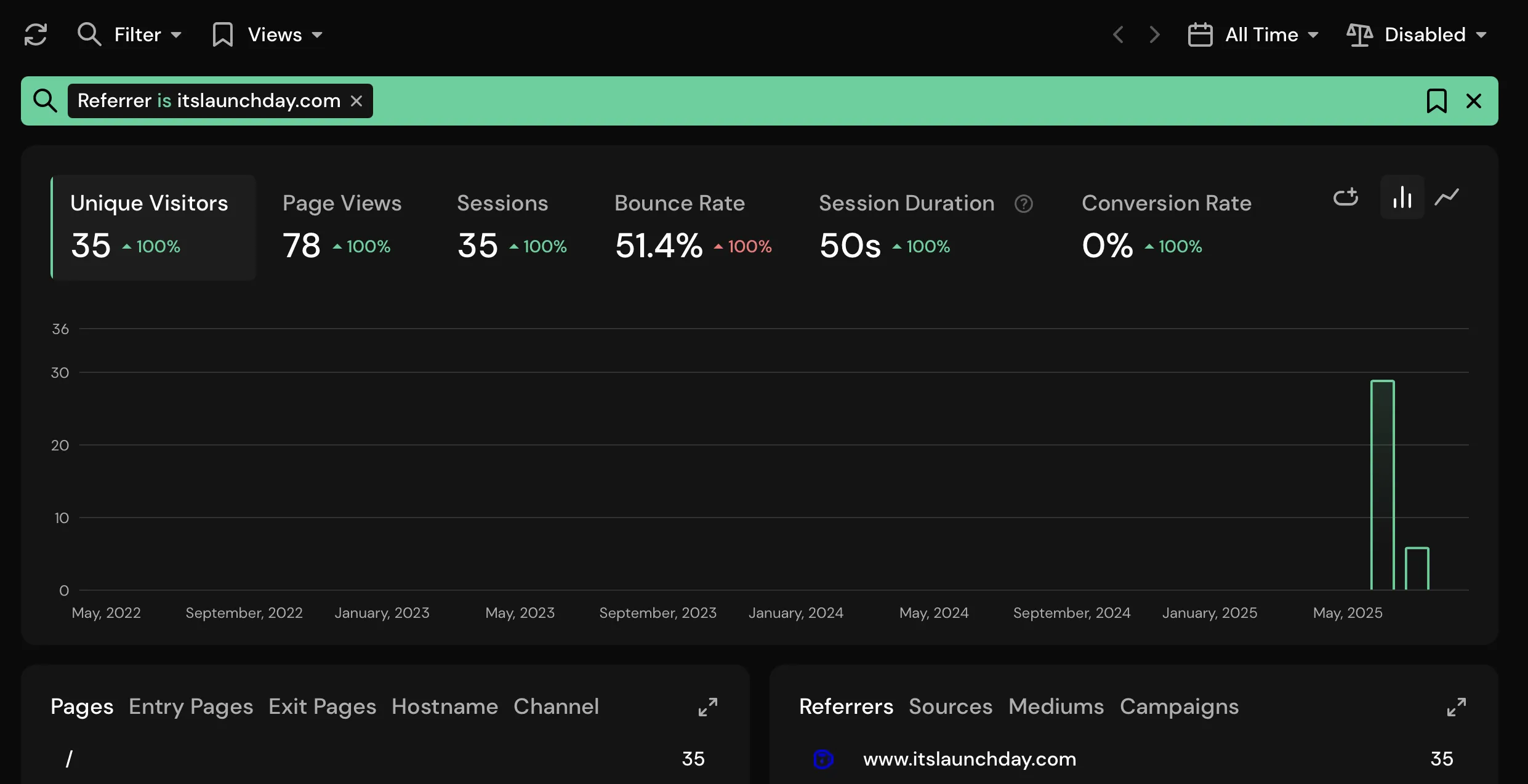
Task: Navigate to the next time period
Action: pos(1155,34)
